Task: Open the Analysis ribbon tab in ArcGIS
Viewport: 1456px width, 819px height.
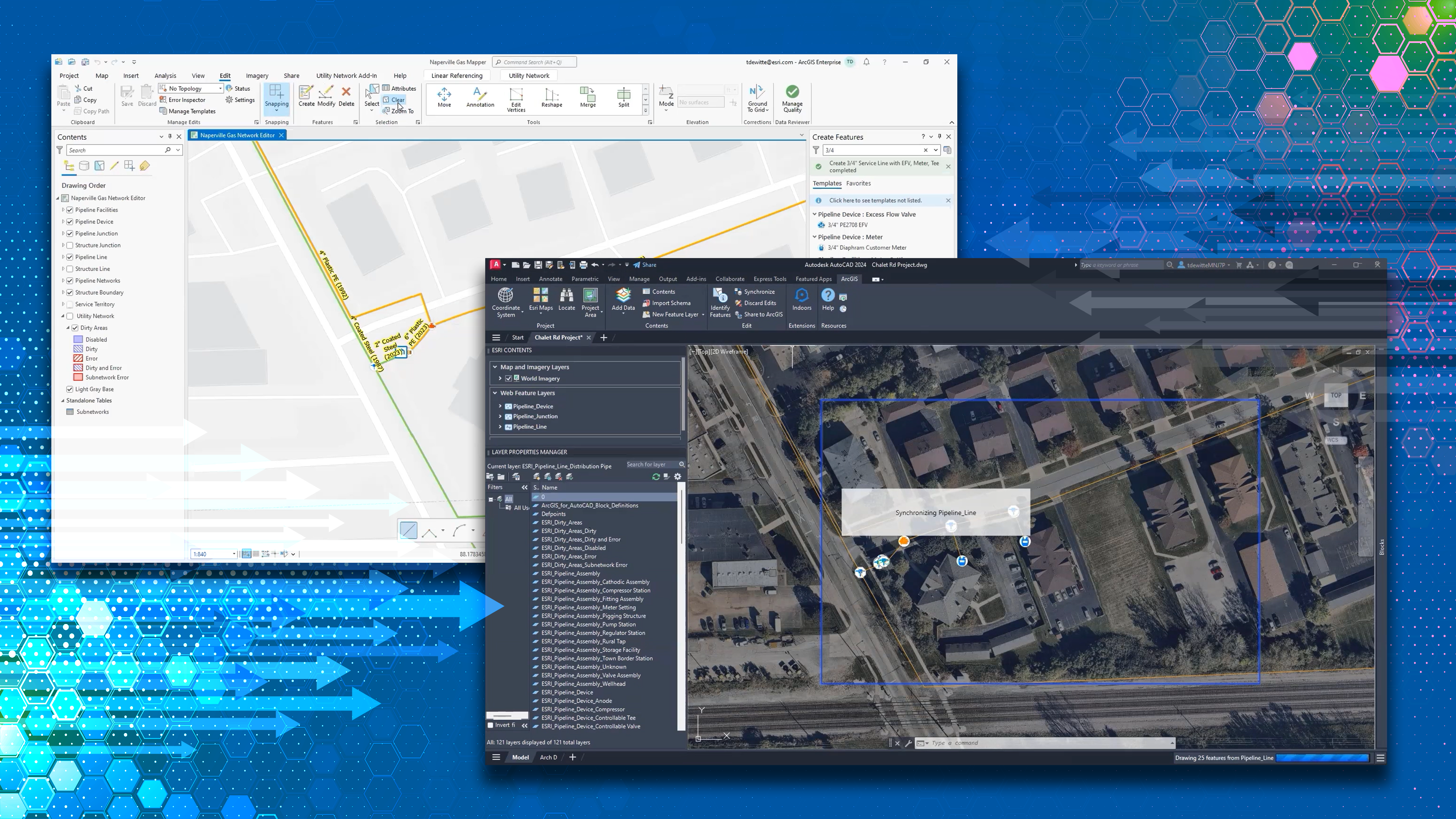Action: pyautogui.click(x=165, y=76)
